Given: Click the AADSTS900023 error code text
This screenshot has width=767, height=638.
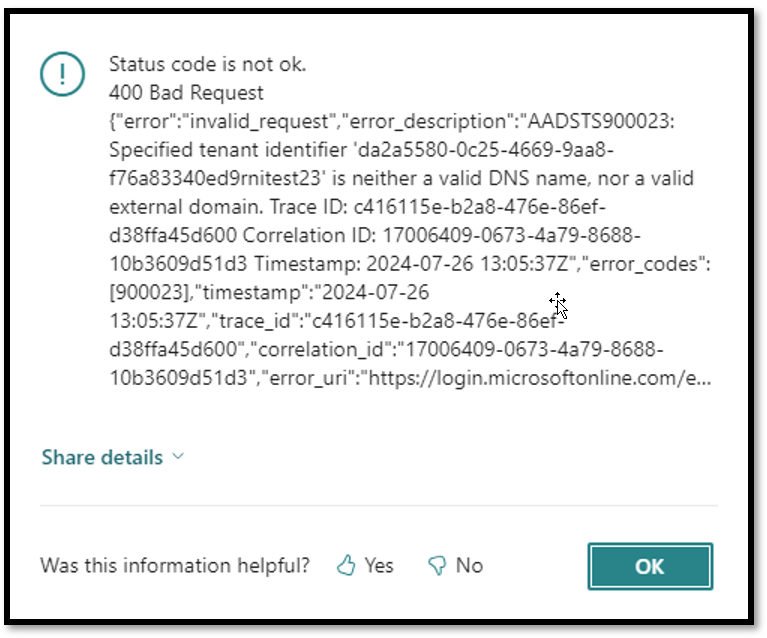Looking at the screenshot, I should (x=601, y=121).
